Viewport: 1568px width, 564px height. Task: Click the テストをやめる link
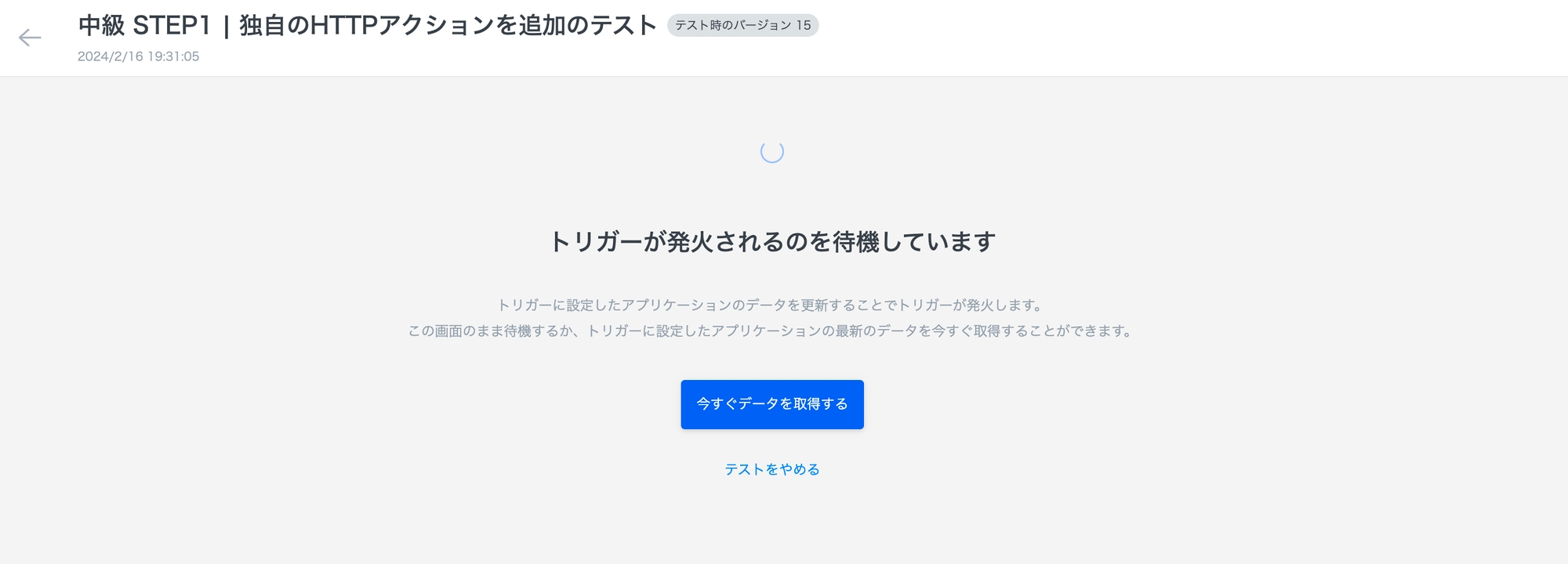click(x=772, y=469)
